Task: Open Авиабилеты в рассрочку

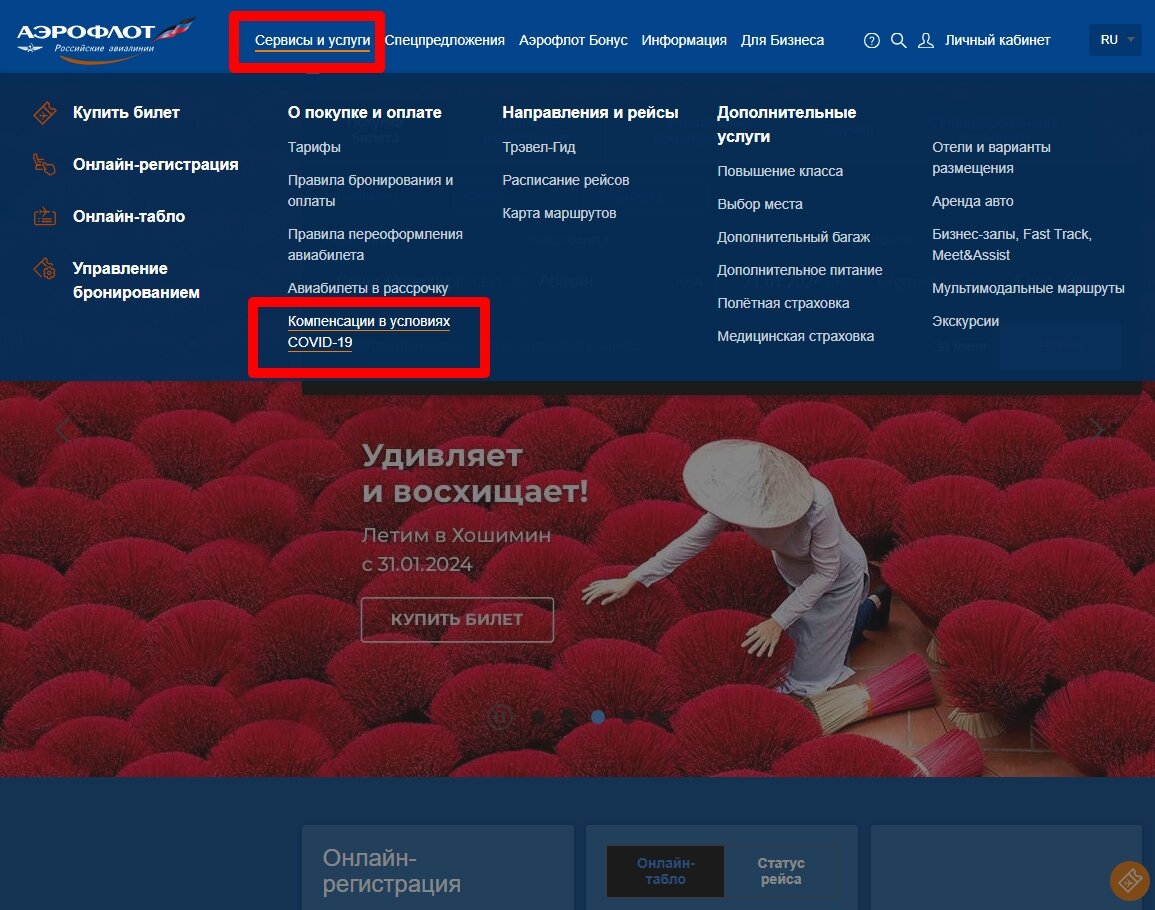Action: pyautogui.click(x=368, y=288)
